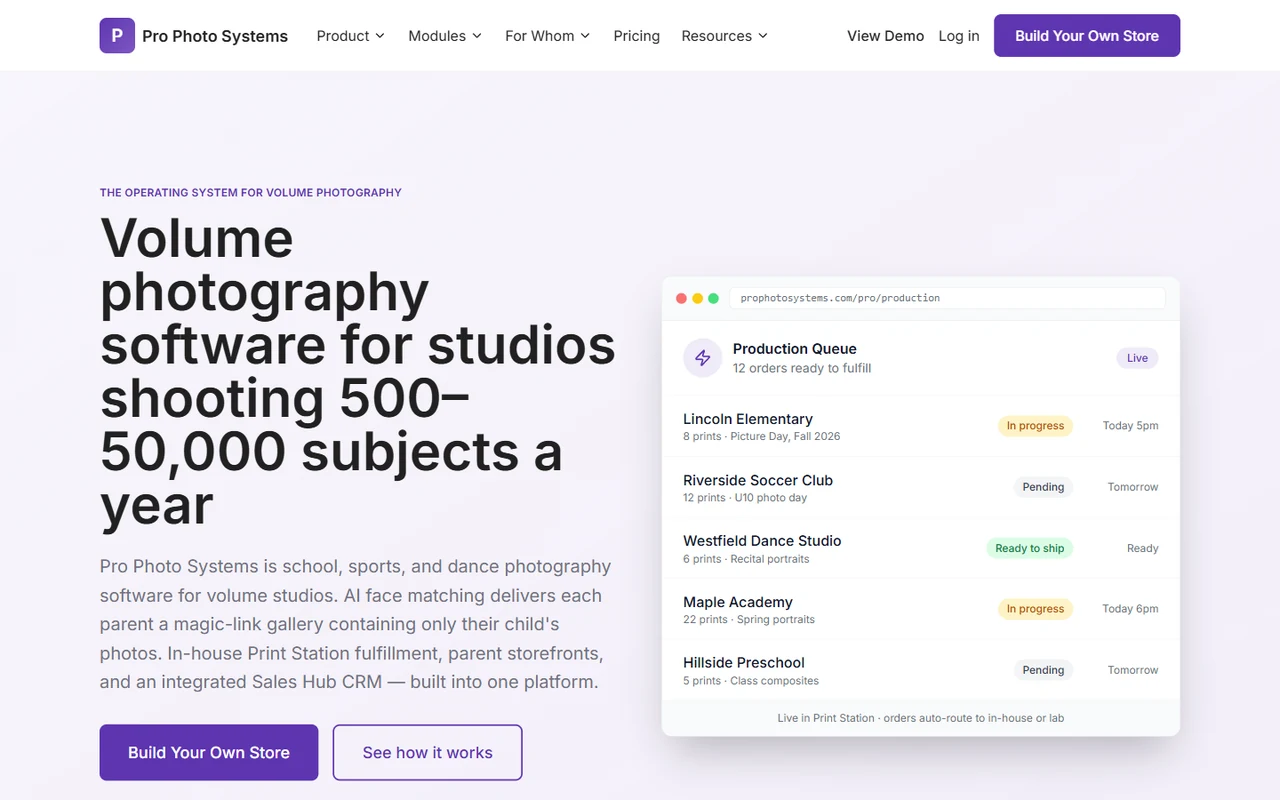
Task: Click '22 prints · Spring portraits'
Action: (749, 620)
